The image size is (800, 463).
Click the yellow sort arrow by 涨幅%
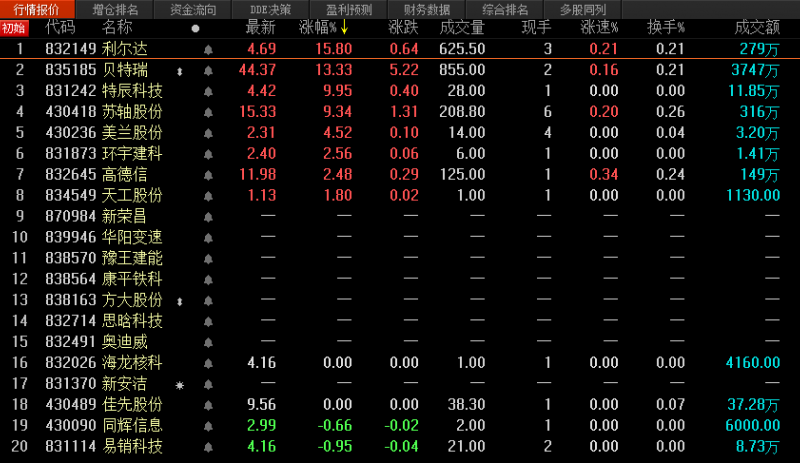click(344, 28)
